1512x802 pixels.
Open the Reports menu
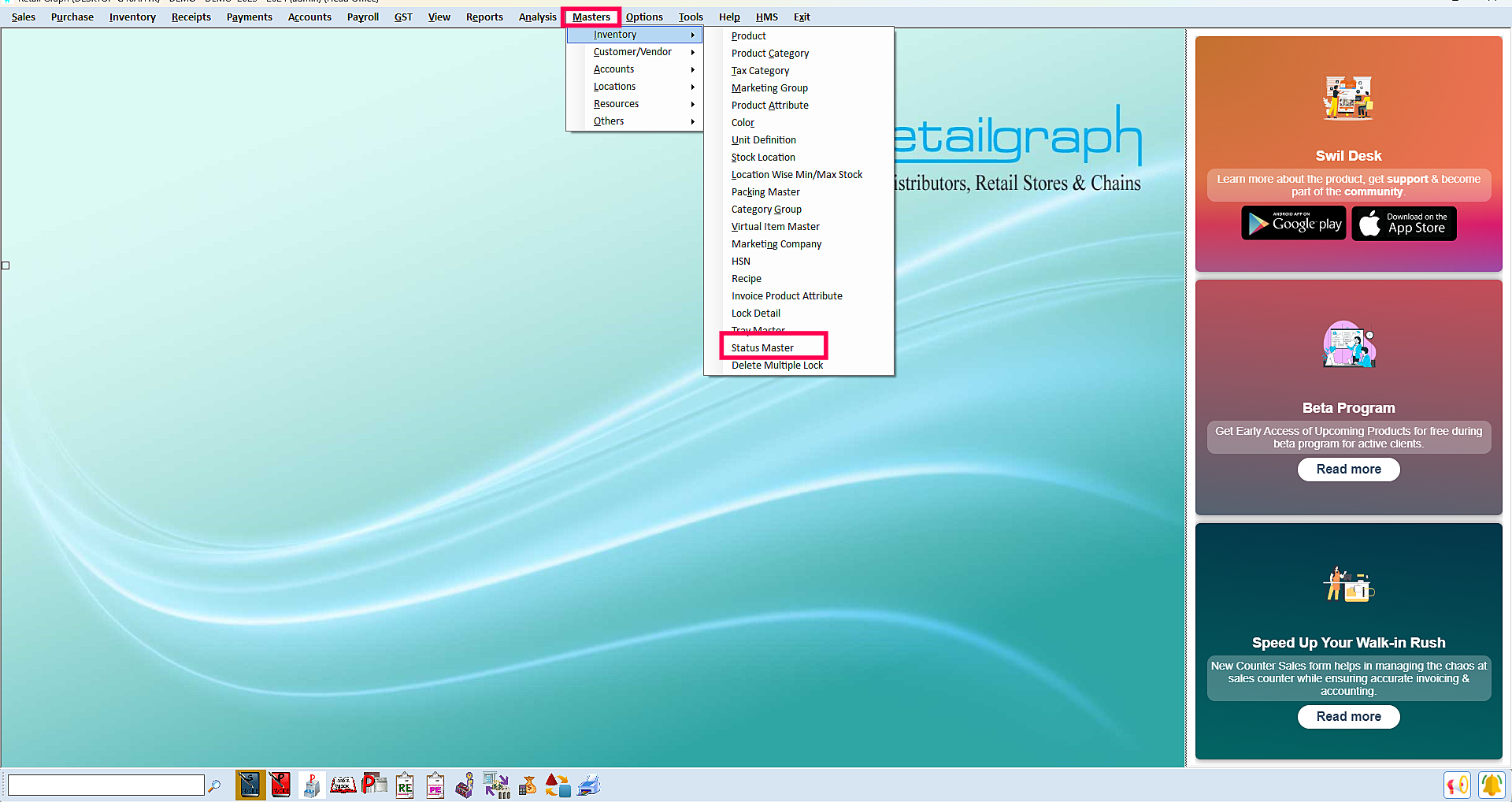point(484,17)
